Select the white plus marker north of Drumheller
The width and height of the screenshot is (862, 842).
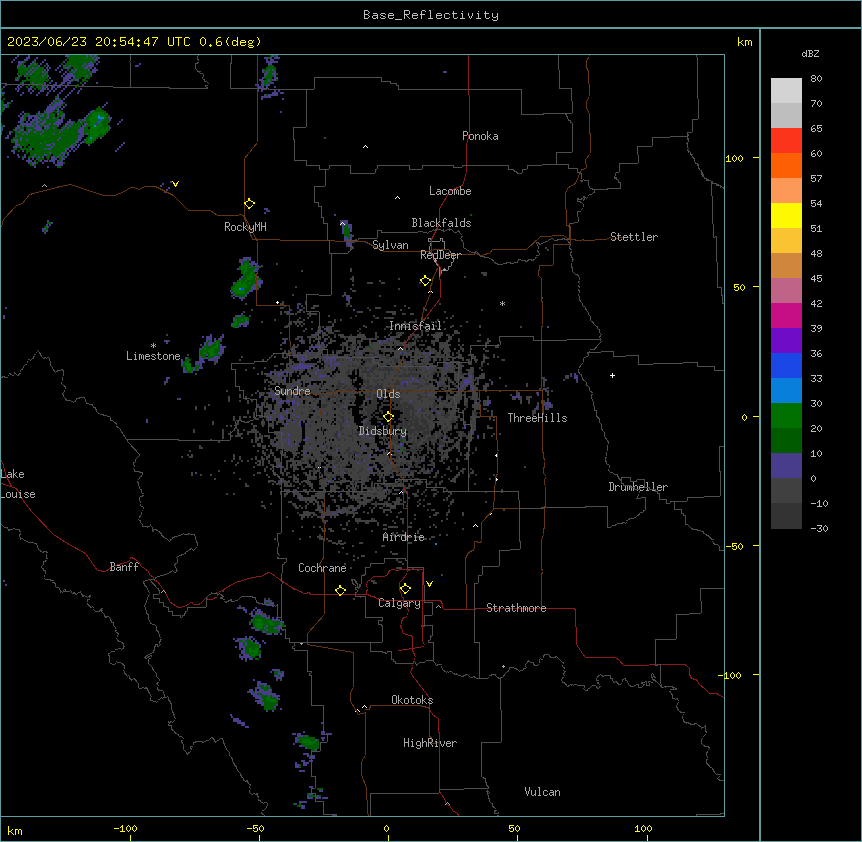coord(612,375)
